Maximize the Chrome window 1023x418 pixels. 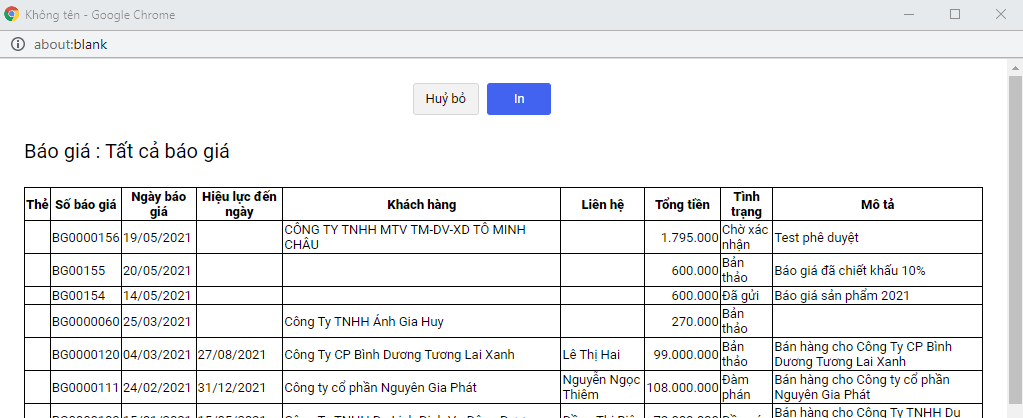click(x=954, y=14)
